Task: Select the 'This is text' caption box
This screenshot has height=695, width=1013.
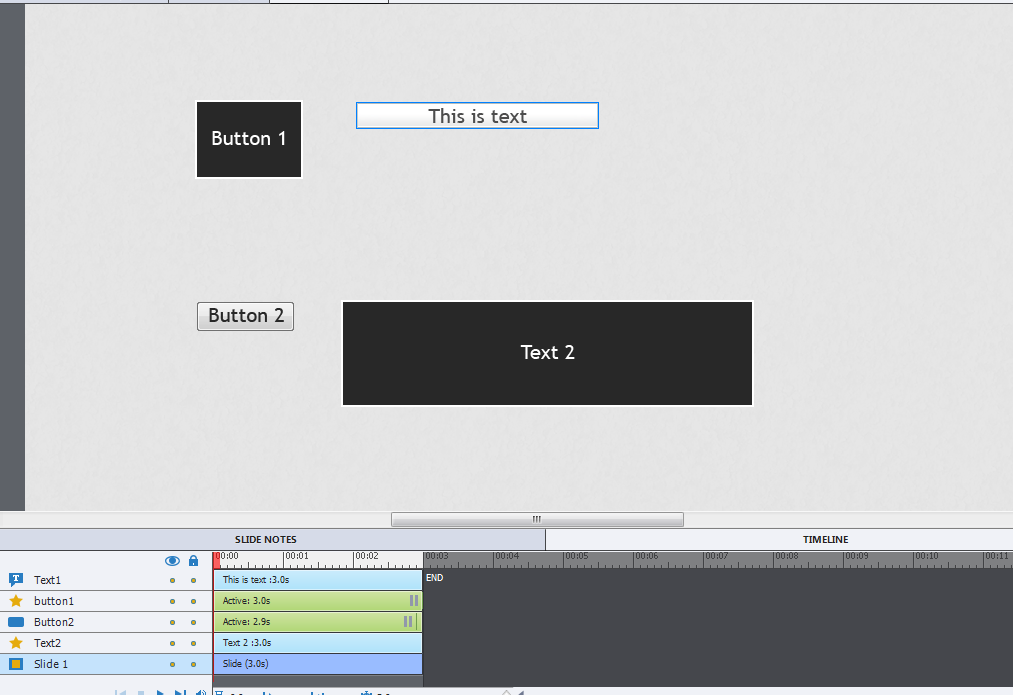Action: pyautogui.click(x=477, y=116)
